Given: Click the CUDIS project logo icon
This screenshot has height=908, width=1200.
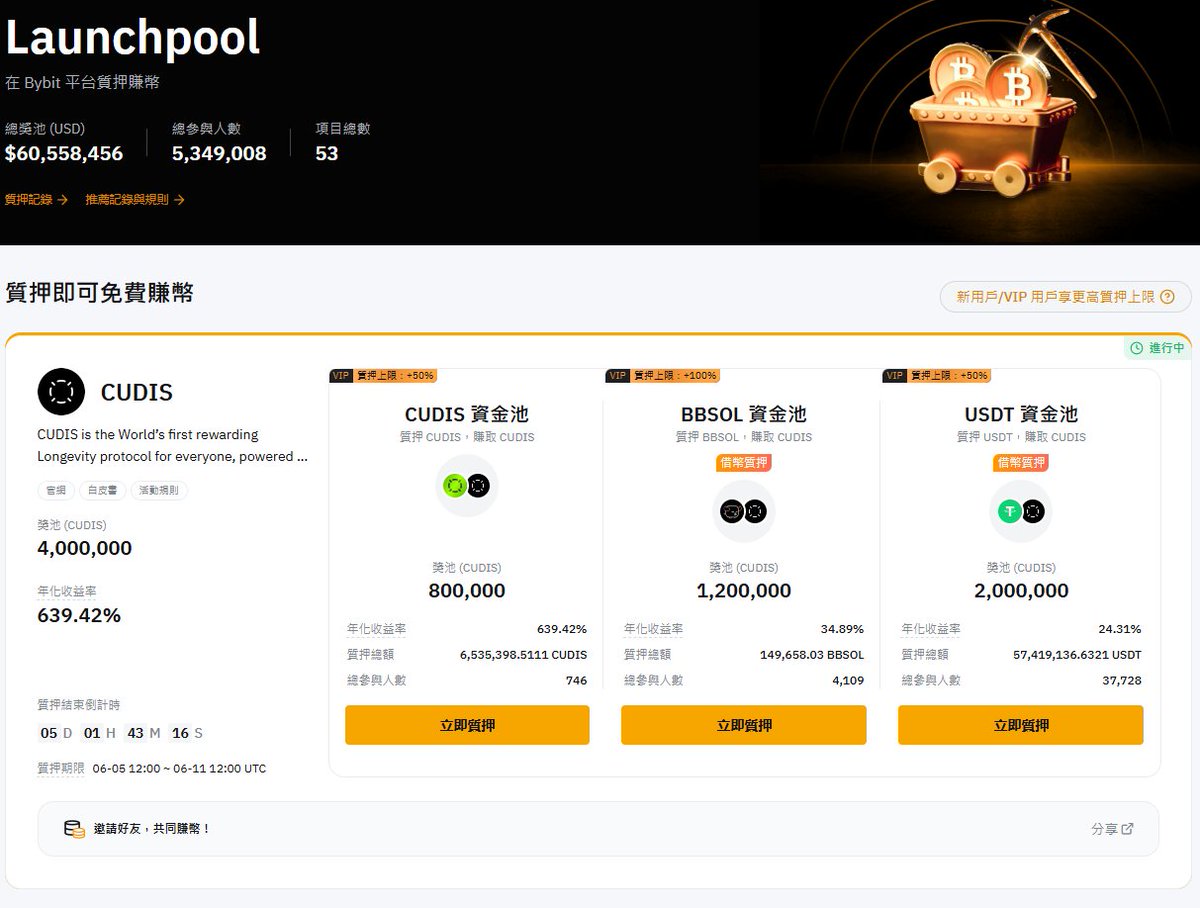Looking at the screenshot, I should point(61,392).
